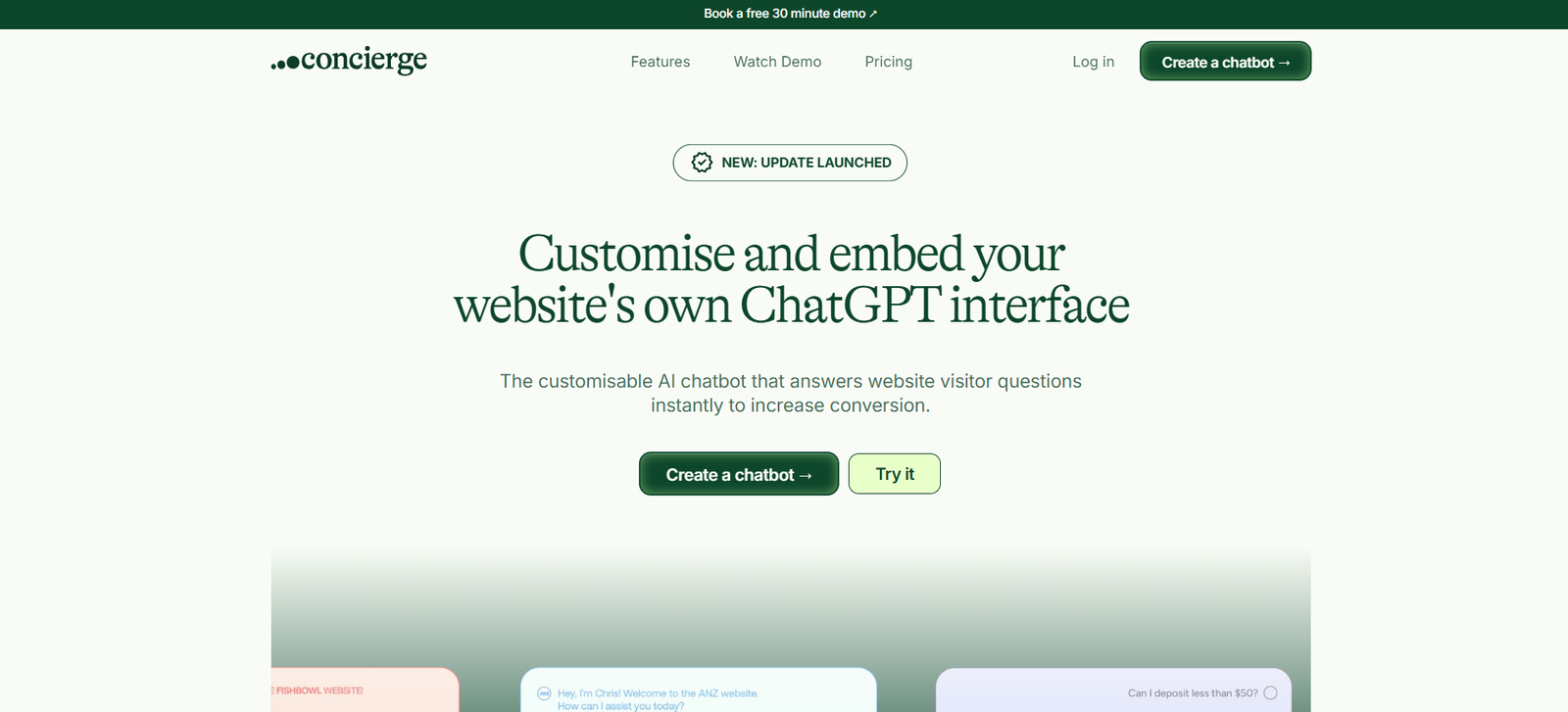The height and width of the screenshot is (712, 1568).
Task: Click the Hey, I'm Chris welcome message
Action: click(658, 698)
